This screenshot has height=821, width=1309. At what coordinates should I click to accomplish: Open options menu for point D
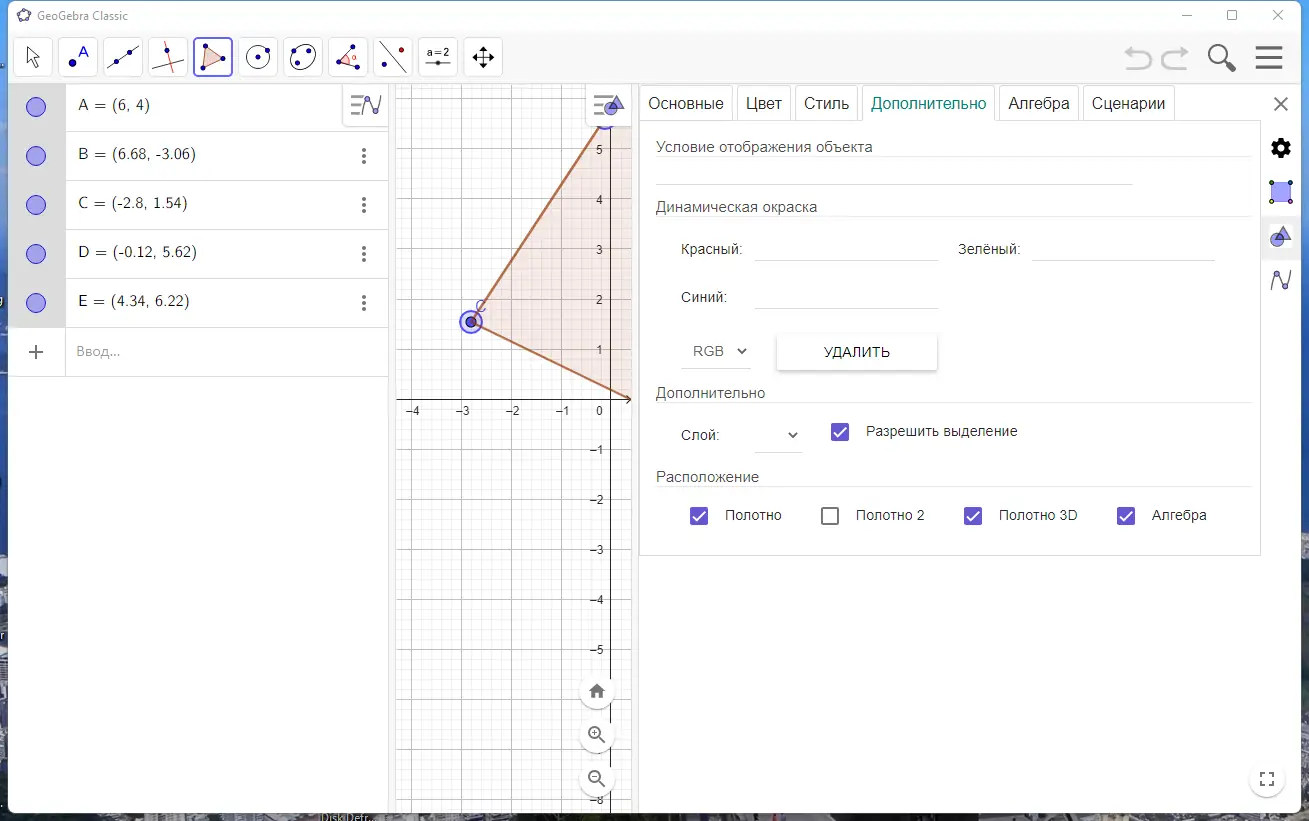[x=364, y=254]
